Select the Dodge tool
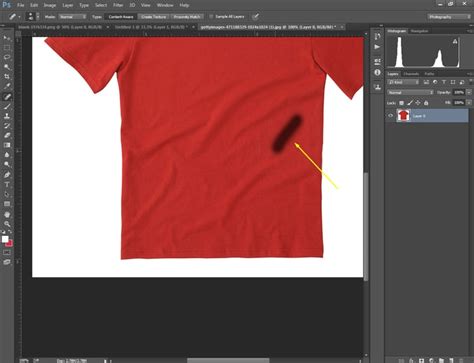Screen dimensions: 474x363 (x=7, y=164)
